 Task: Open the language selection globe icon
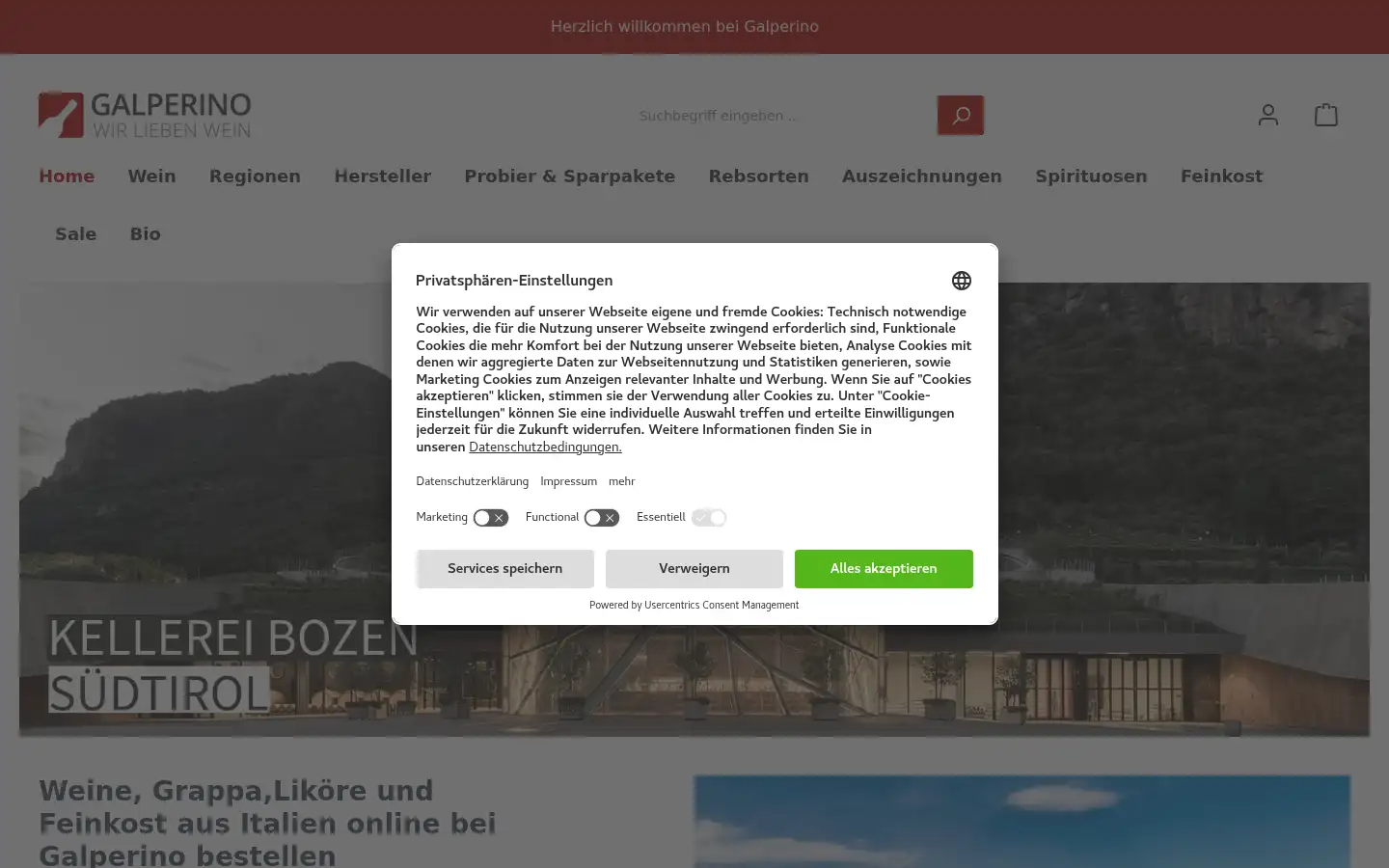[961, 281]
